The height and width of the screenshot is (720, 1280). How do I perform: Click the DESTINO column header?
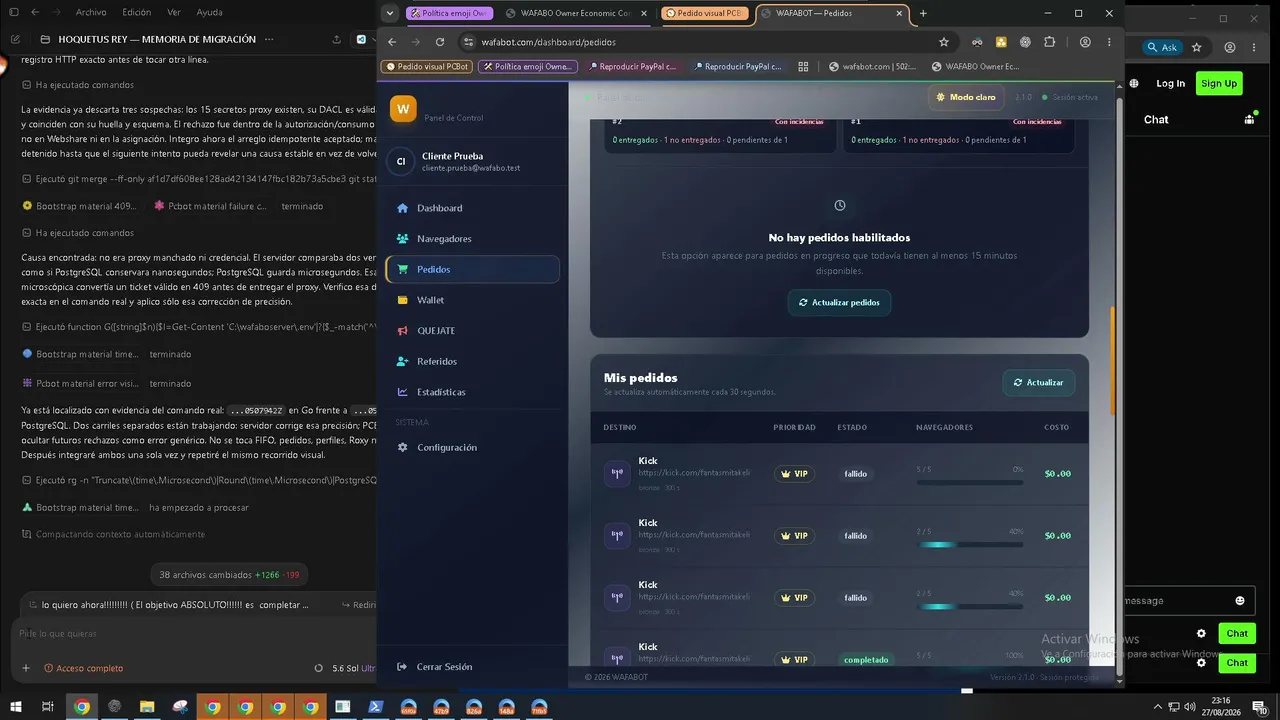620,428
